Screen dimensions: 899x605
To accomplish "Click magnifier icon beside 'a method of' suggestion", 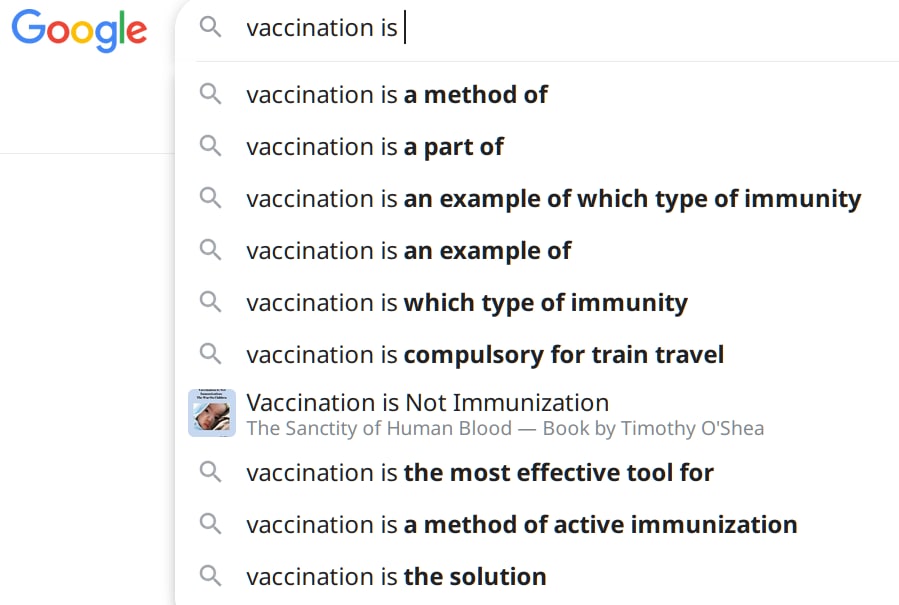I will coord(210,94).
